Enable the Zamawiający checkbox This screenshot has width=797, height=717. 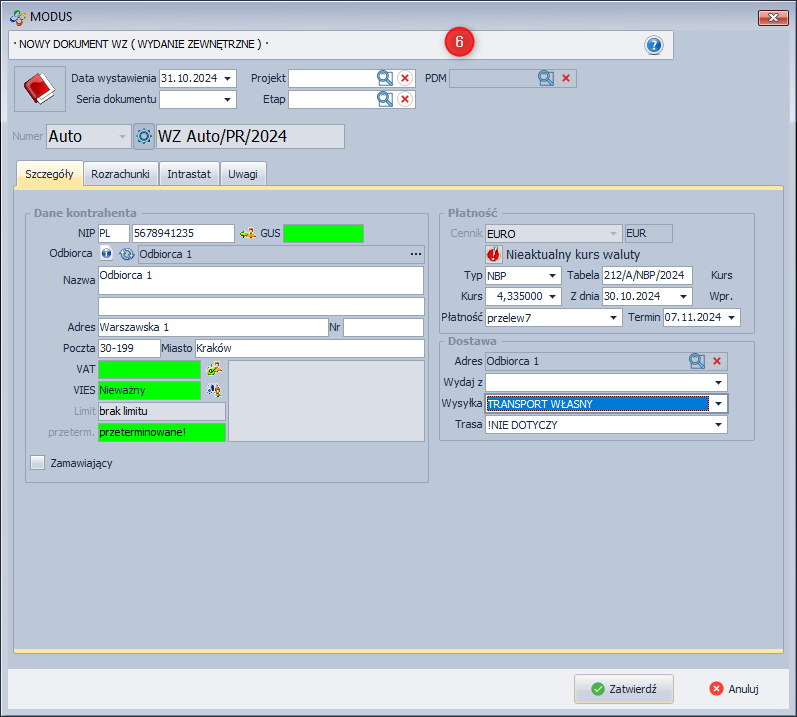[x=38, y=463]
